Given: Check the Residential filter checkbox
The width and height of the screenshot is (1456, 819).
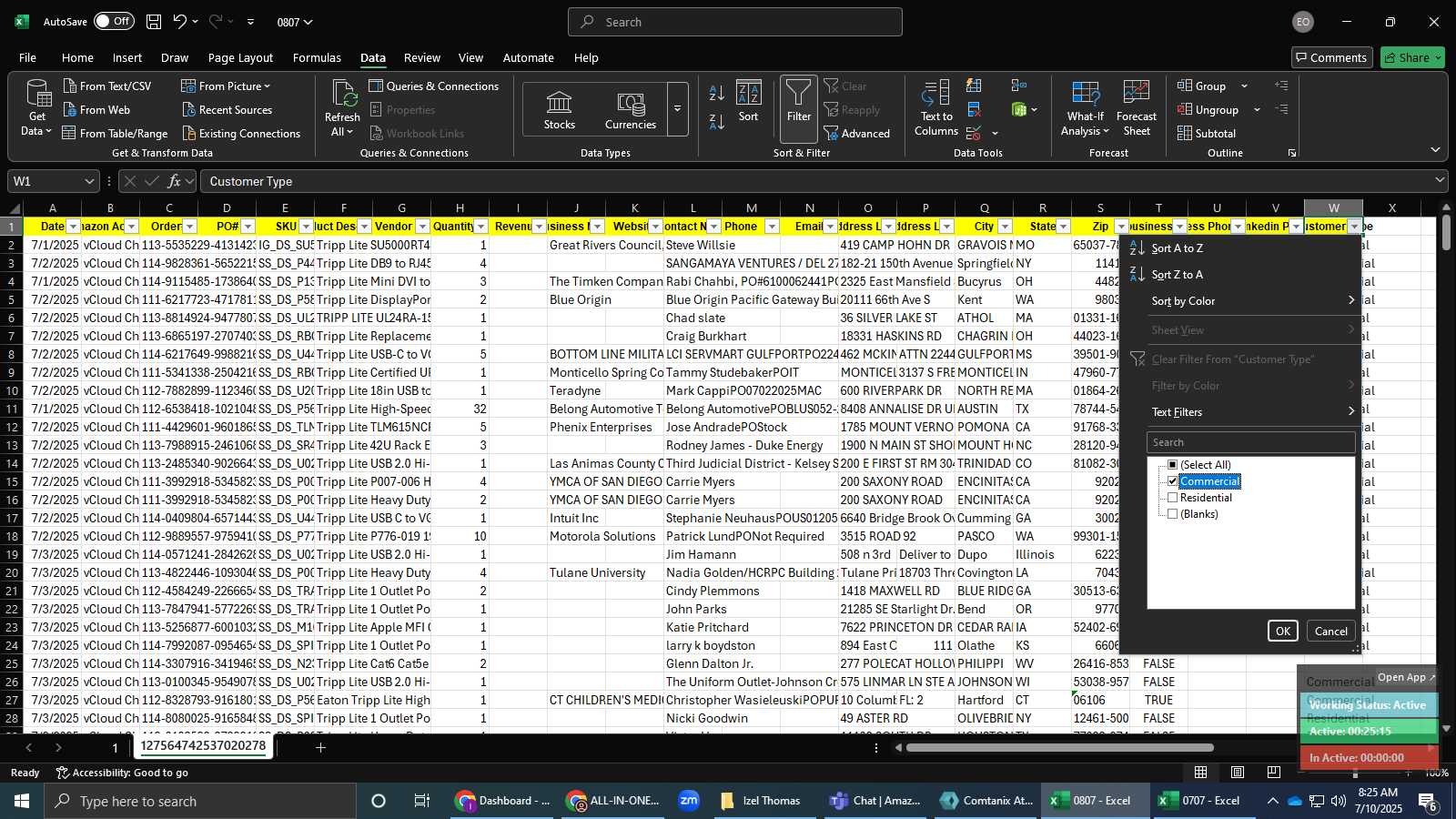Looking at the screenshot, I should click(1172, 498).
